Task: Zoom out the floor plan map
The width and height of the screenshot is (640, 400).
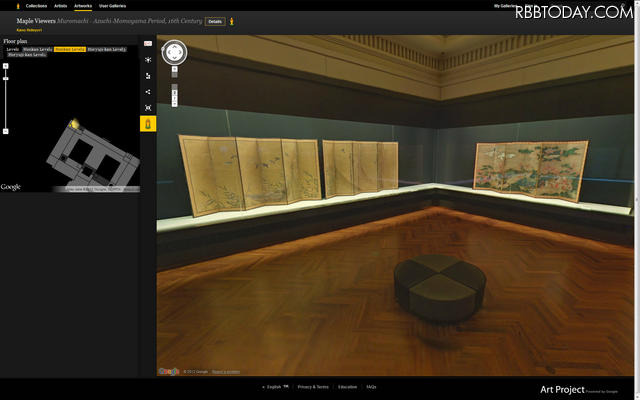Action: pos(5,131)
